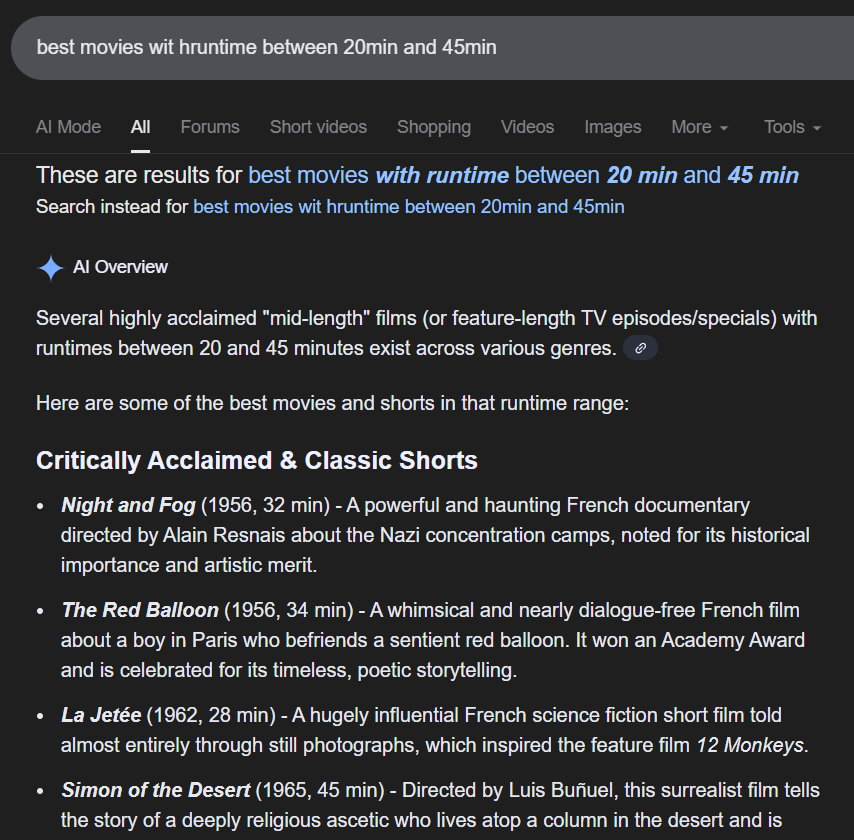Switch to AI Mode tab
This screenshot has width=854, height=840.
pyautogui.click(x=68, y=127)
